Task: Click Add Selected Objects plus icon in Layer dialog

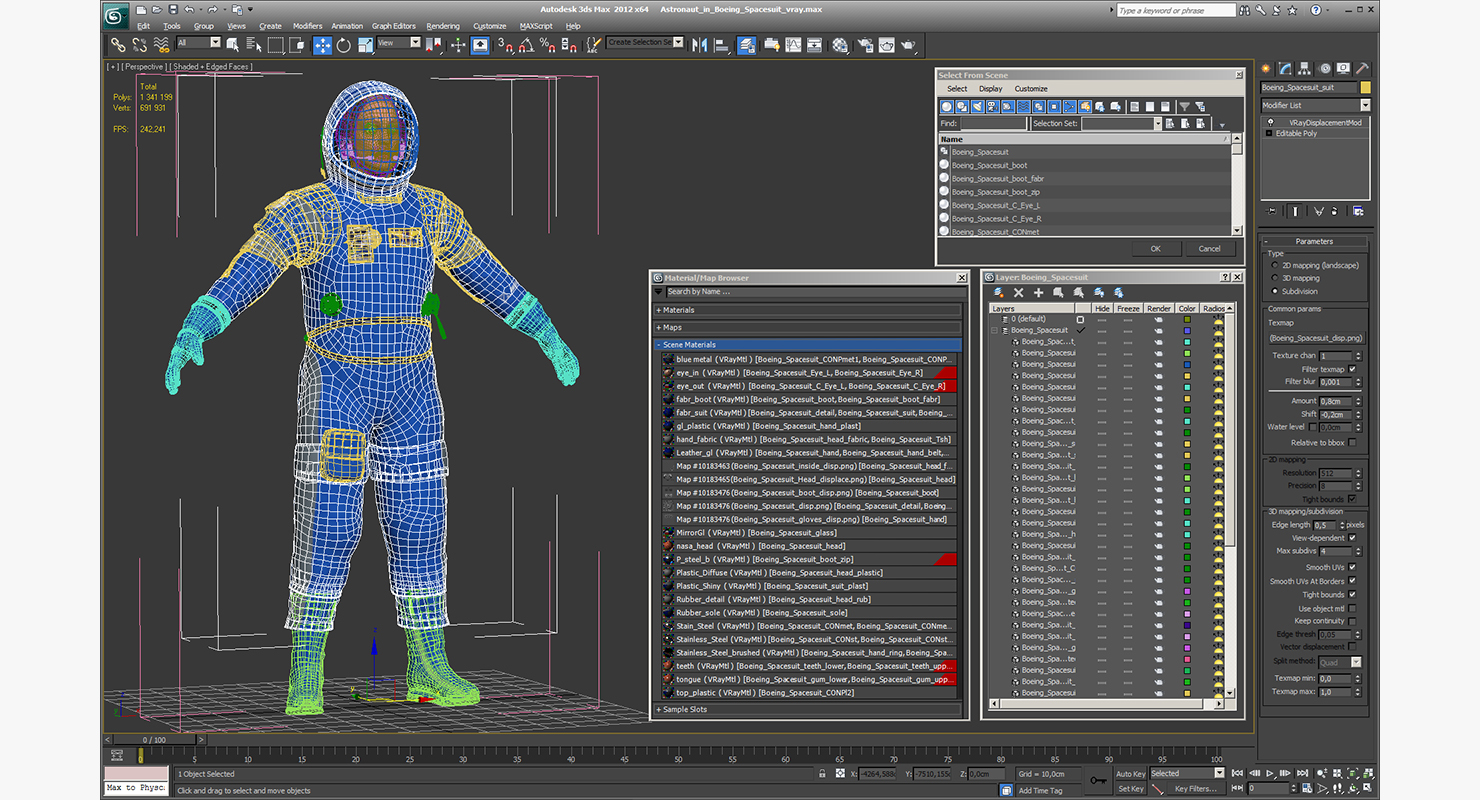Action: (x=1038, y=292)
